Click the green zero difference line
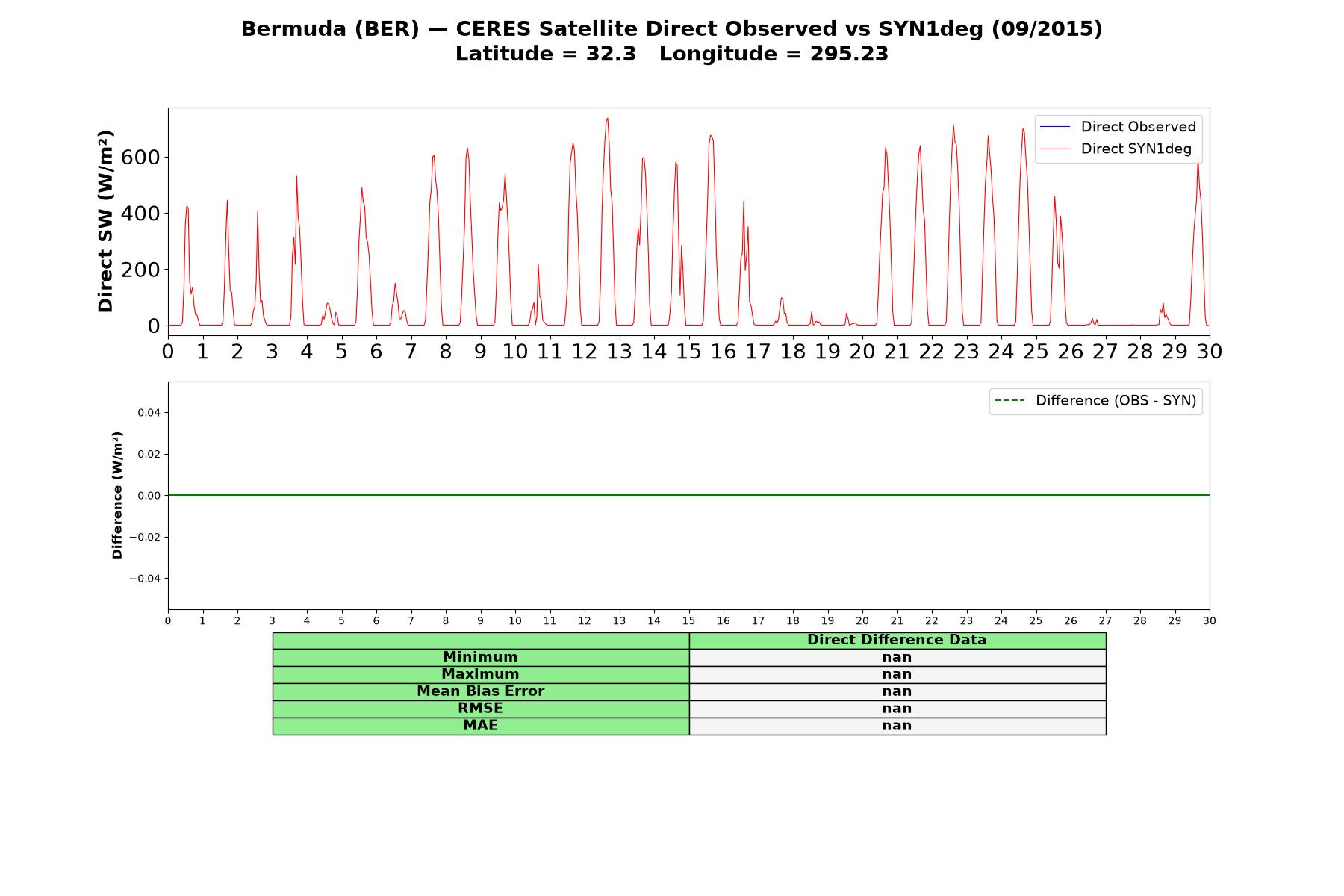The width and height of the screenshot is (1344, 896). click(688, 495)
